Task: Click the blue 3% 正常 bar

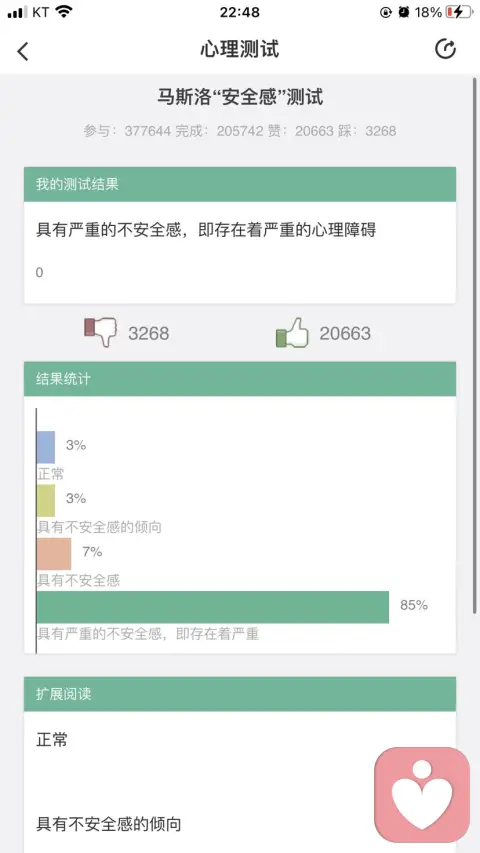Action: tap(46, 447)
